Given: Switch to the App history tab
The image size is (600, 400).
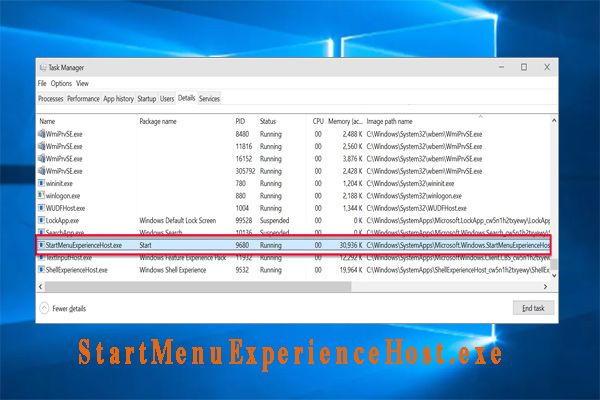Looking at the screenshot, I should [118, 99].
